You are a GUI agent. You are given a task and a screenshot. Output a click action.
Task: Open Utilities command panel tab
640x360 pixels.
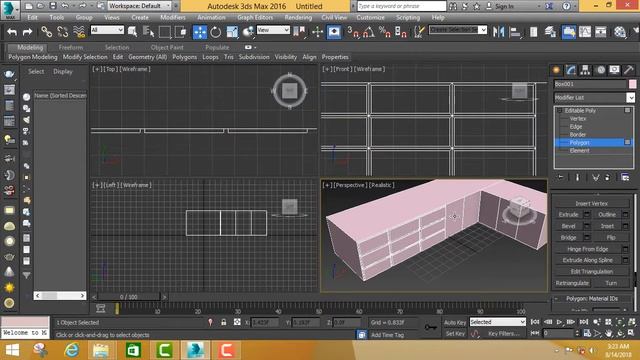629,70
